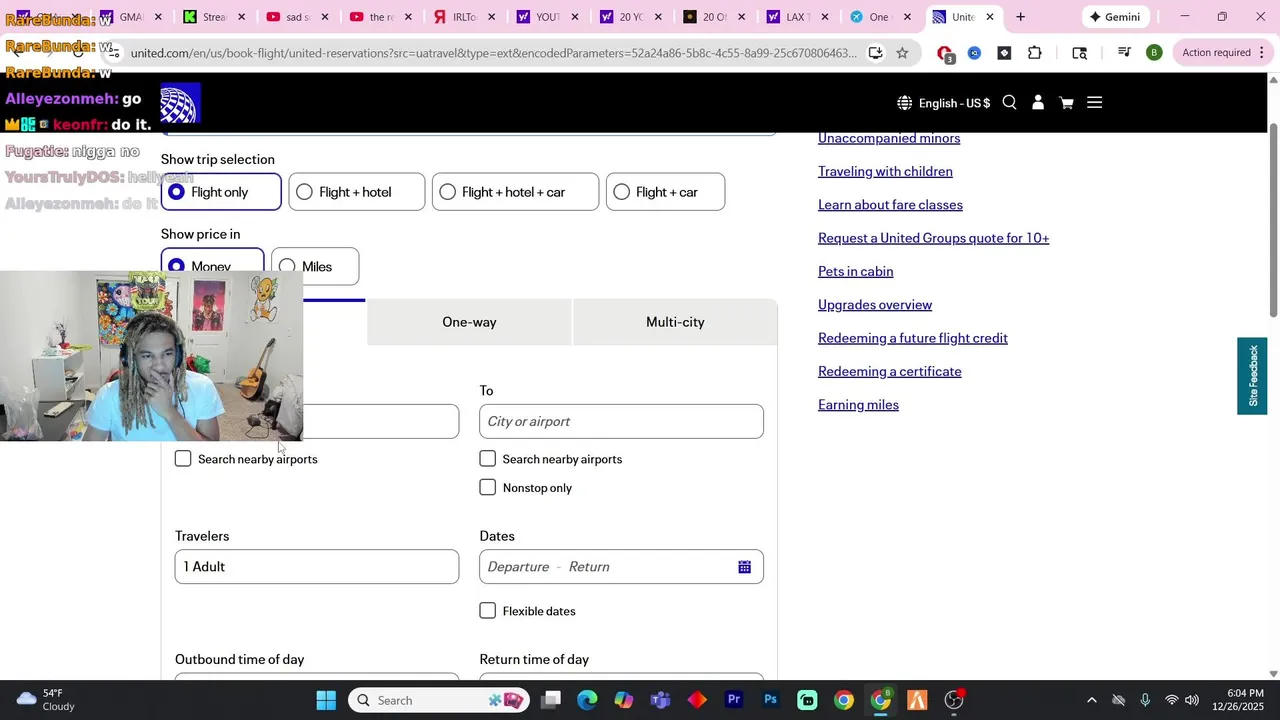The image size is (1280, 720).
Task: Choose Miles for show price in
Action: pyautogui.click(x=315, y=266)
